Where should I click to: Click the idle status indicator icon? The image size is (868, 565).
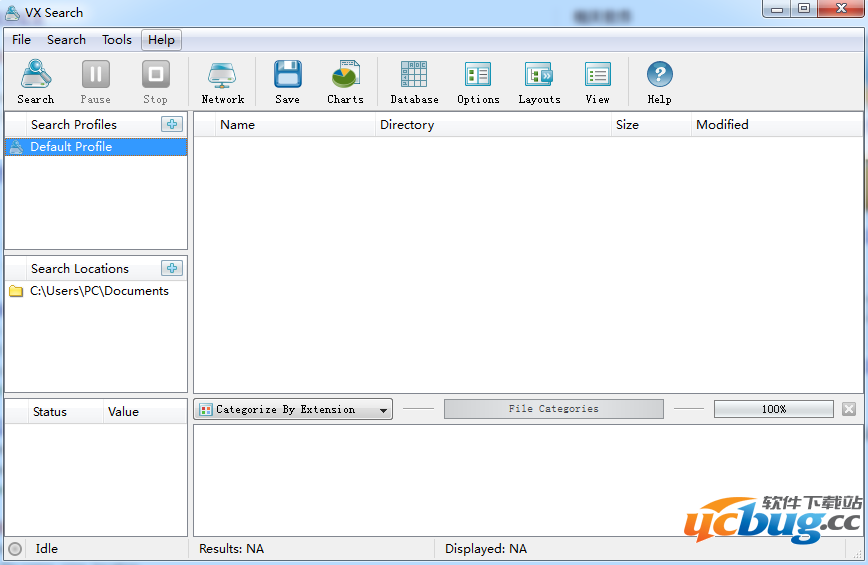16,548
